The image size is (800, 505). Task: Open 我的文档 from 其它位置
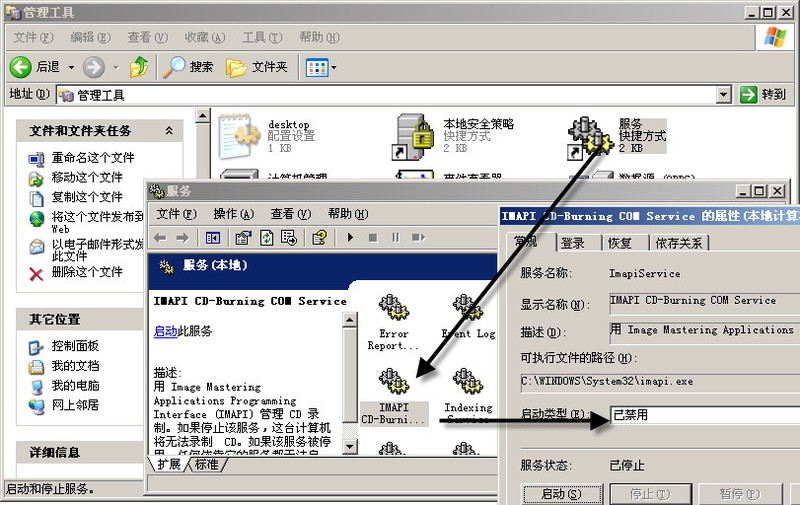coord(75,366)
